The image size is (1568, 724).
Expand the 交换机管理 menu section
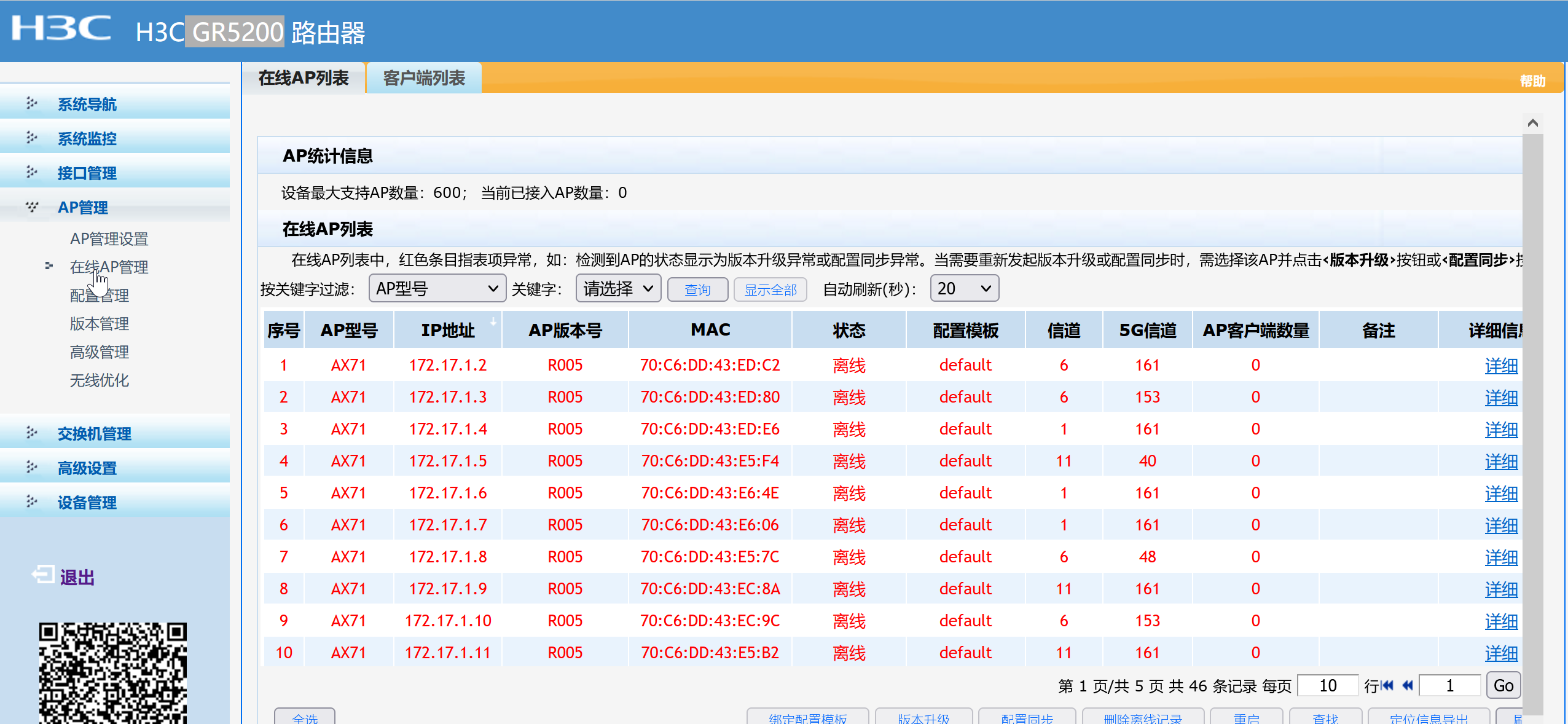point(94,434)
